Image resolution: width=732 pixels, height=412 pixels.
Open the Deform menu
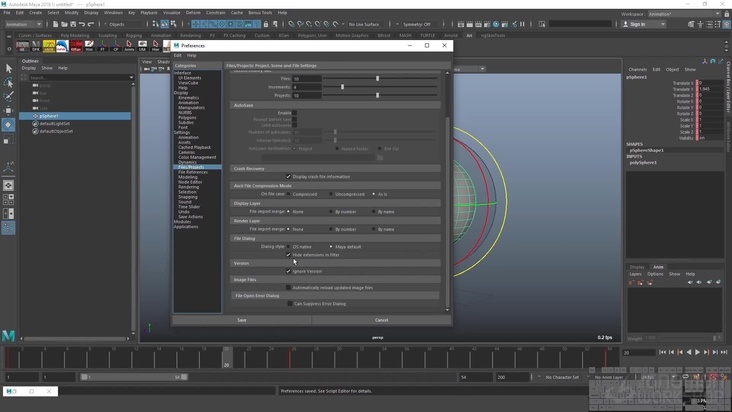coord(193,13)
